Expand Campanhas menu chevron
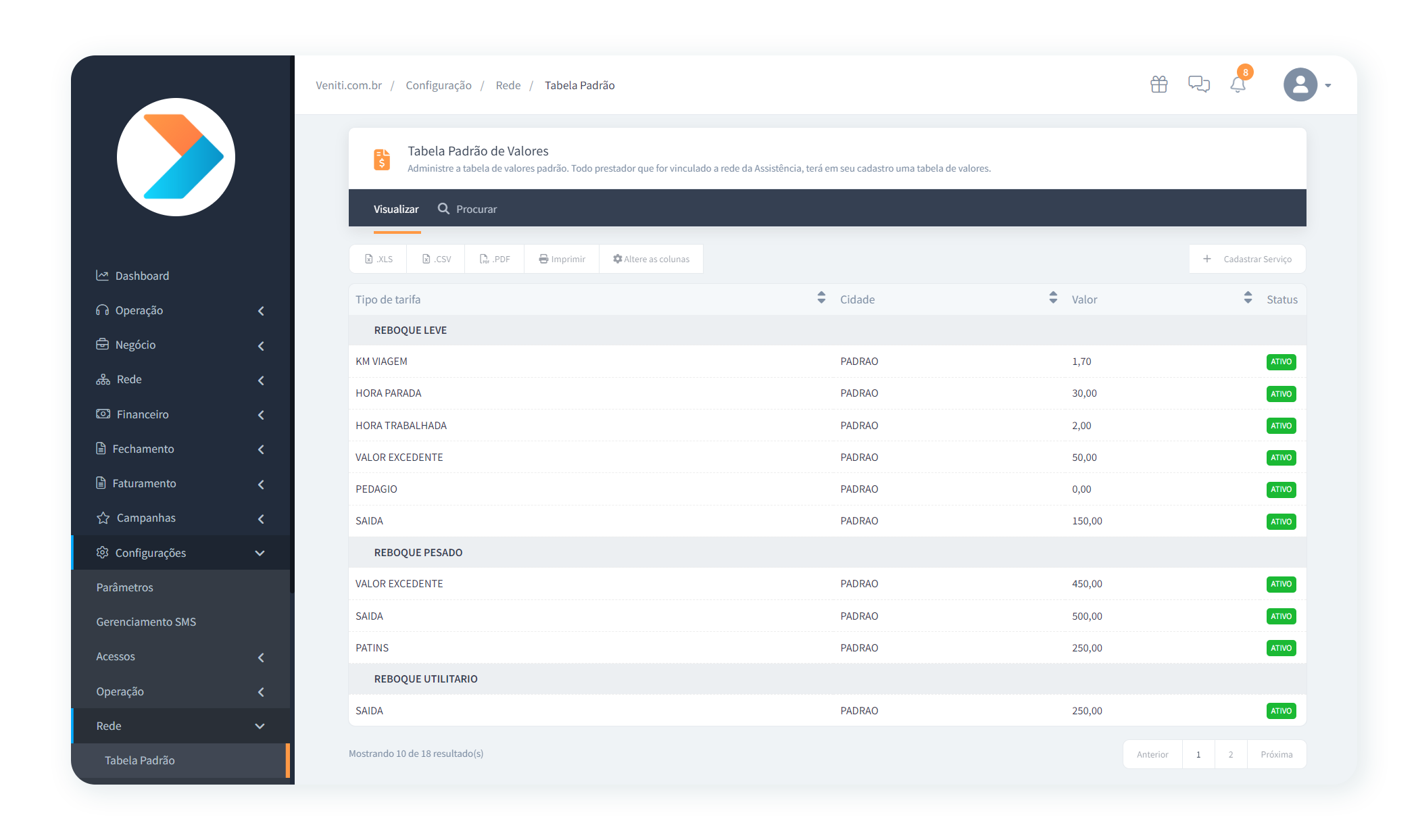 [x=261, y=519]
